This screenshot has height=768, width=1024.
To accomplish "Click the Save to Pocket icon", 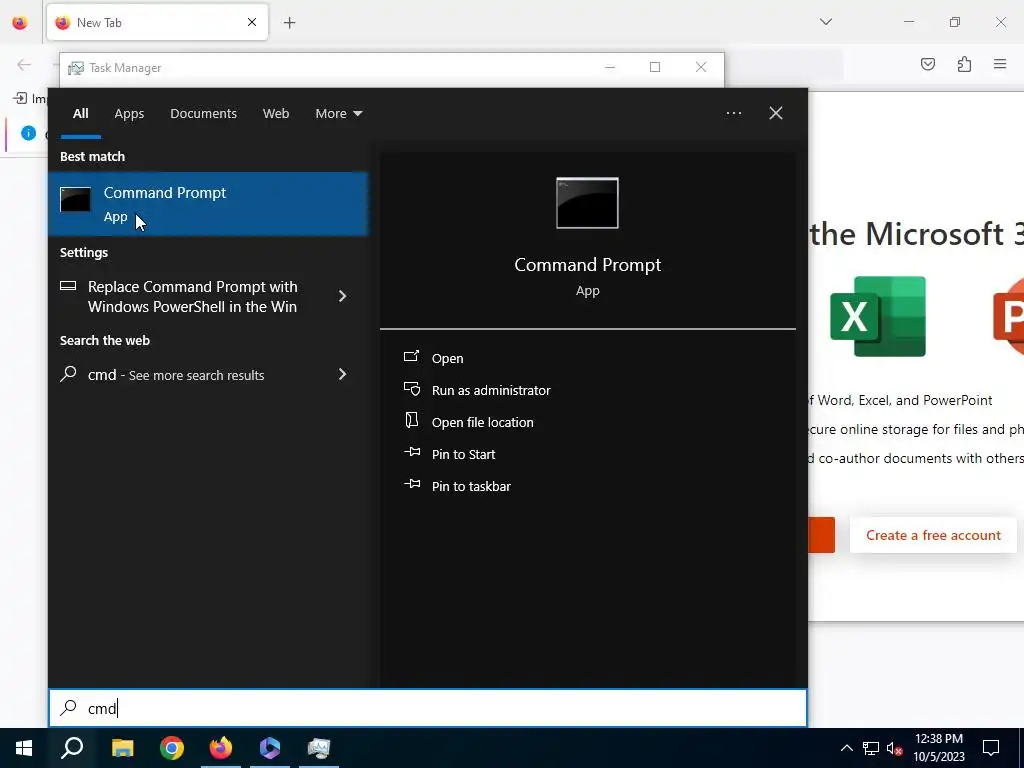I will click(x=928, y=64).
